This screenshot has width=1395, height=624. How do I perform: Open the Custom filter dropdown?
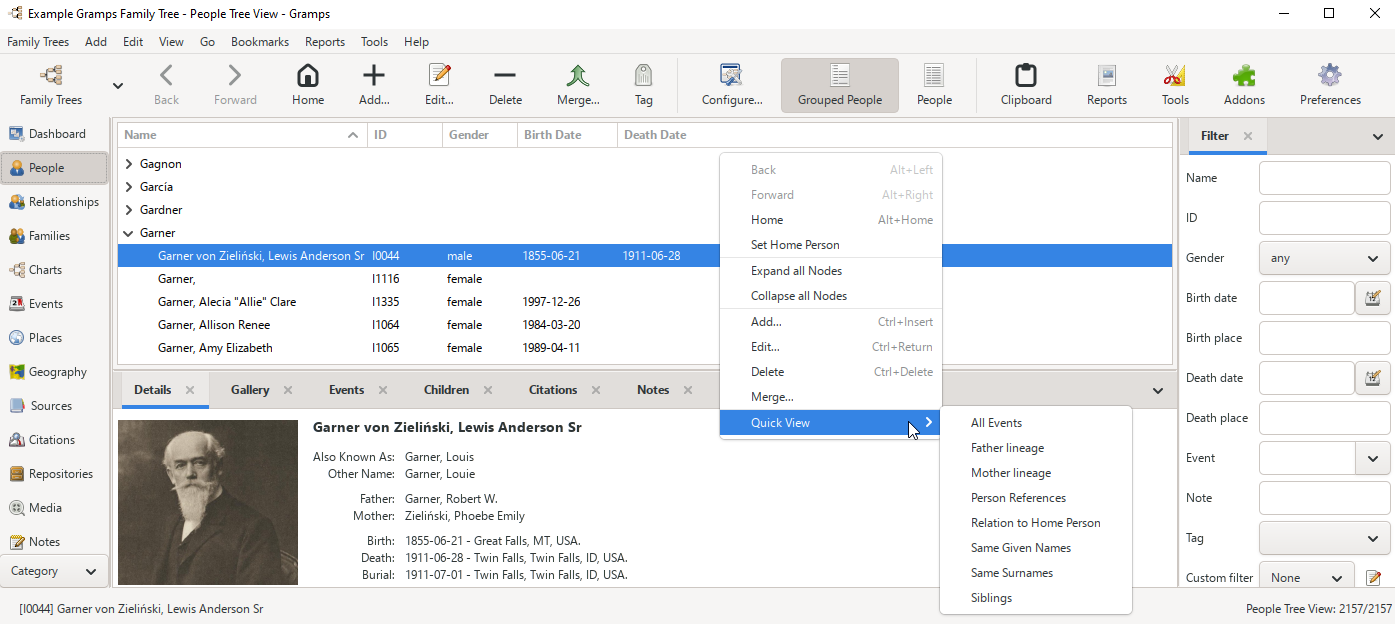[1306, 578]
